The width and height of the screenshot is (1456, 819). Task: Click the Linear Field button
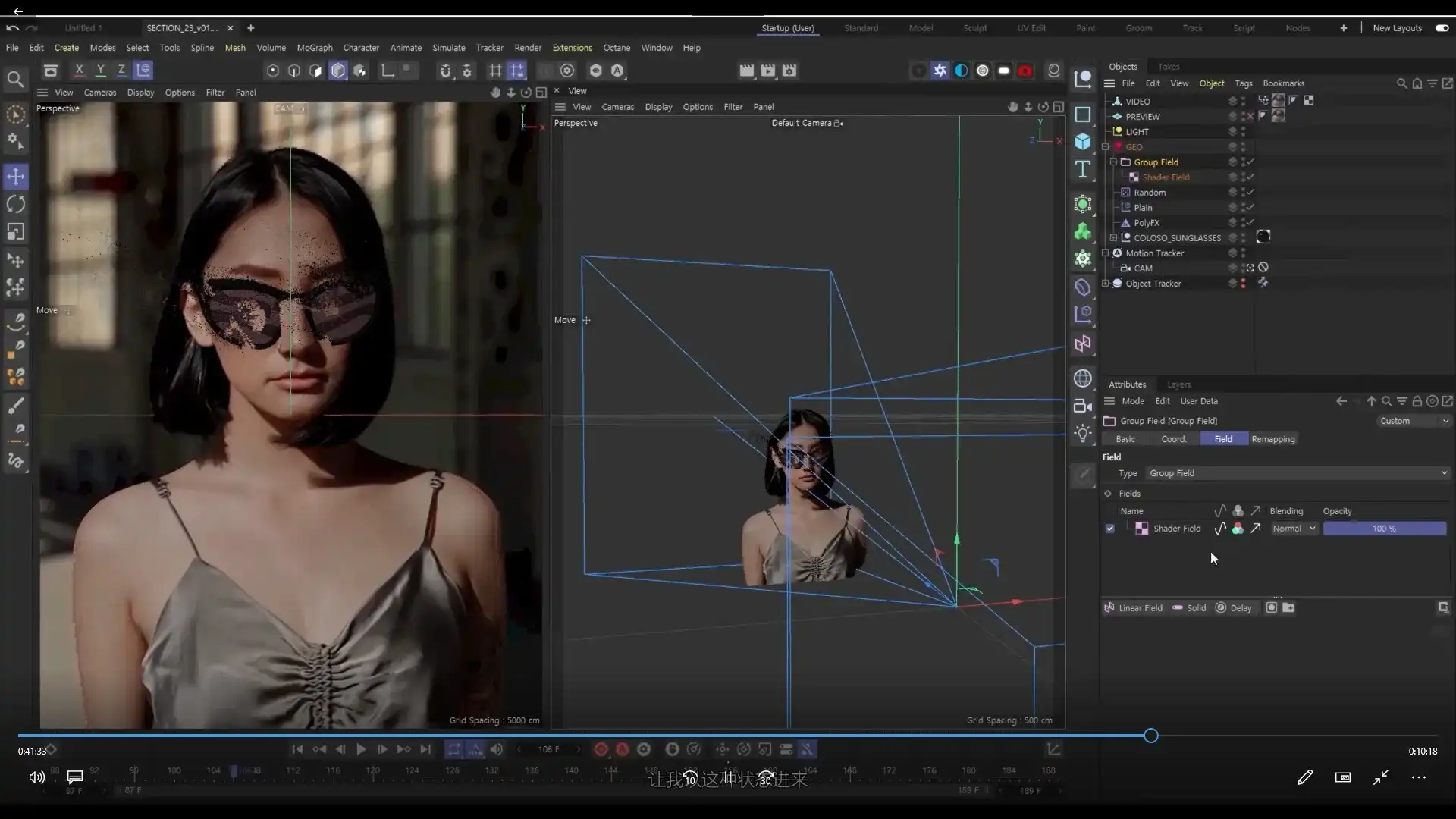coord(1133,608)
